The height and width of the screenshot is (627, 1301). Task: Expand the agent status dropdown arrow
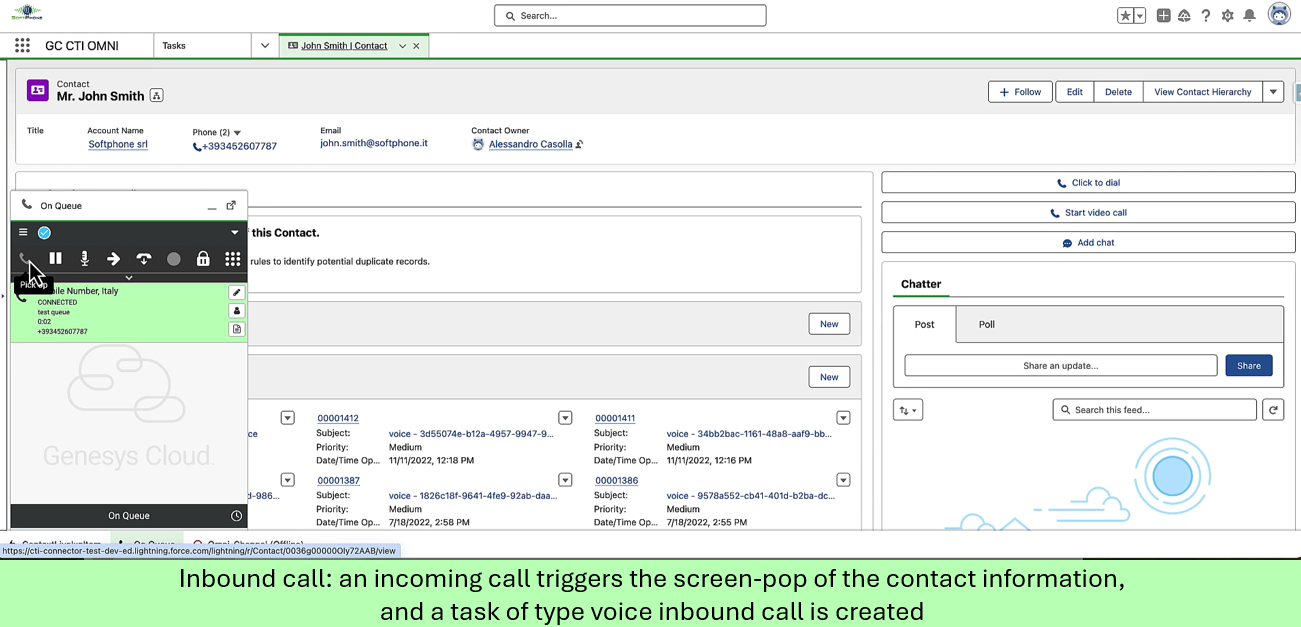click(235, 232)
